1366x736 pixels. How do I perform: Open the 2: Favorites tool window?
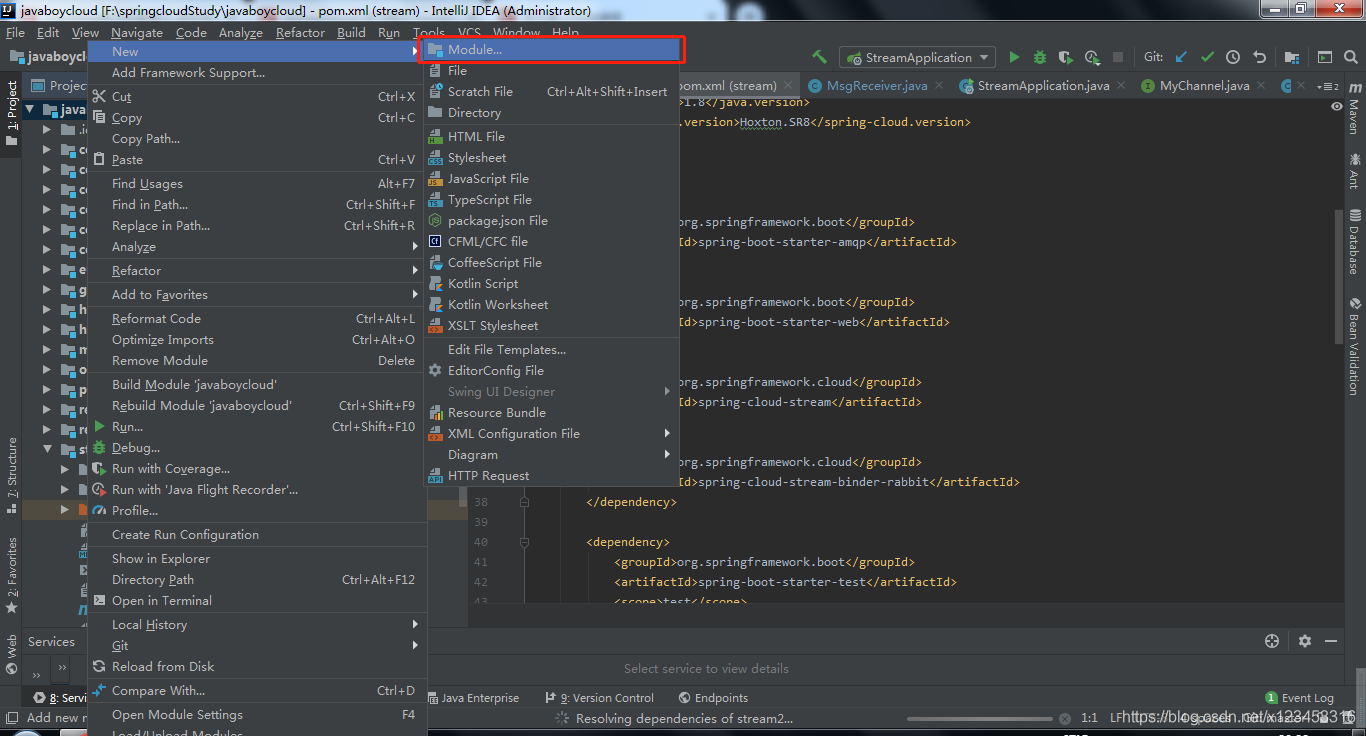[x=12, y=575]
